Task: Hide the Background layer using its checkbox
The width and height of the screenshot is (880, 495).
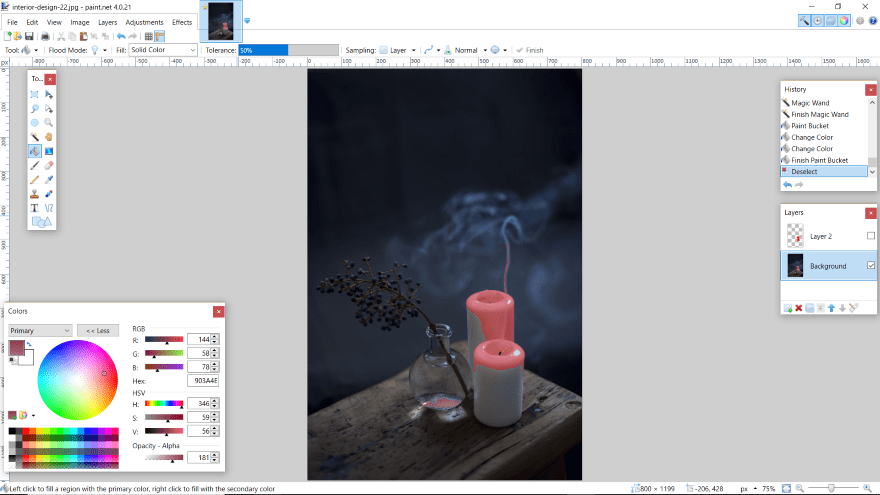Action: [x=870, y=265]
